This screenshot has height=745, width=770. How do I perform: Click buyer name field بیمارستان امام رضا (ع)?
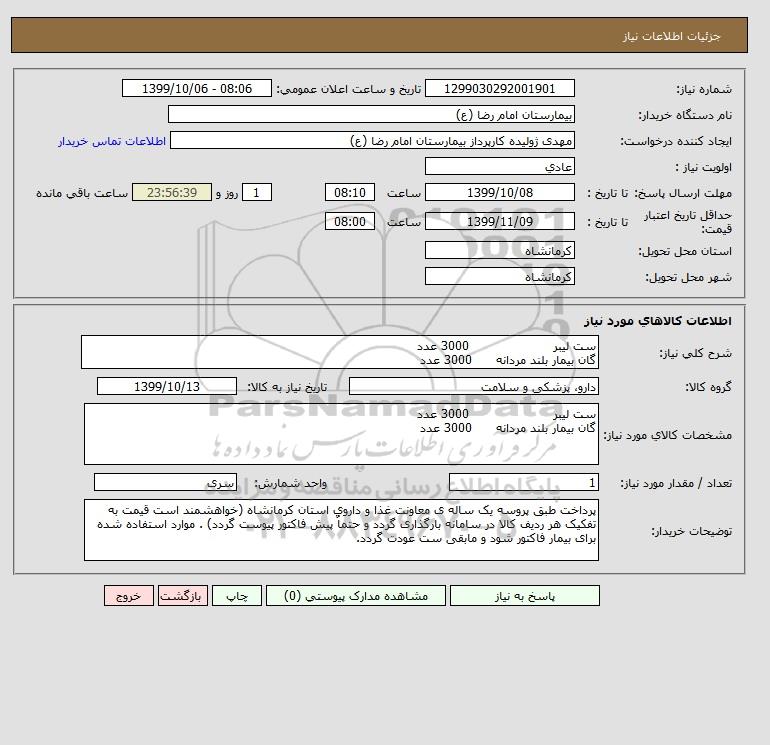click(x=371, y=114)
